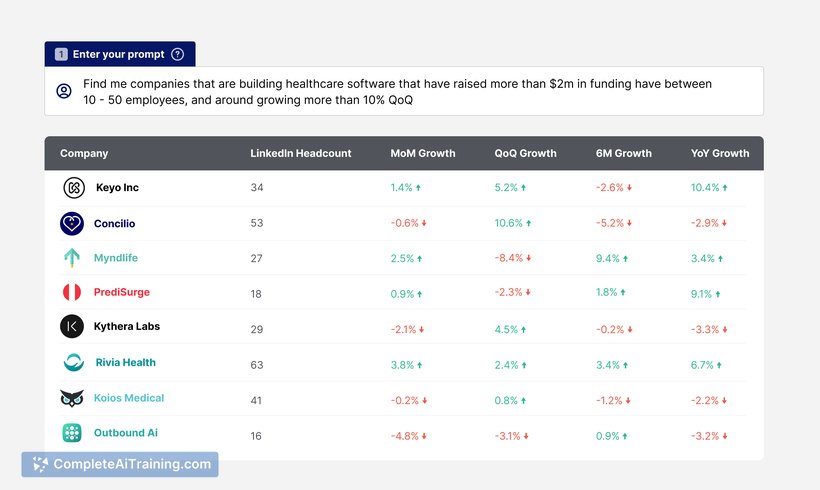Screen dimensions: 820x490
Task: Sort by 6M Growth column header
Action: (623, 153)
